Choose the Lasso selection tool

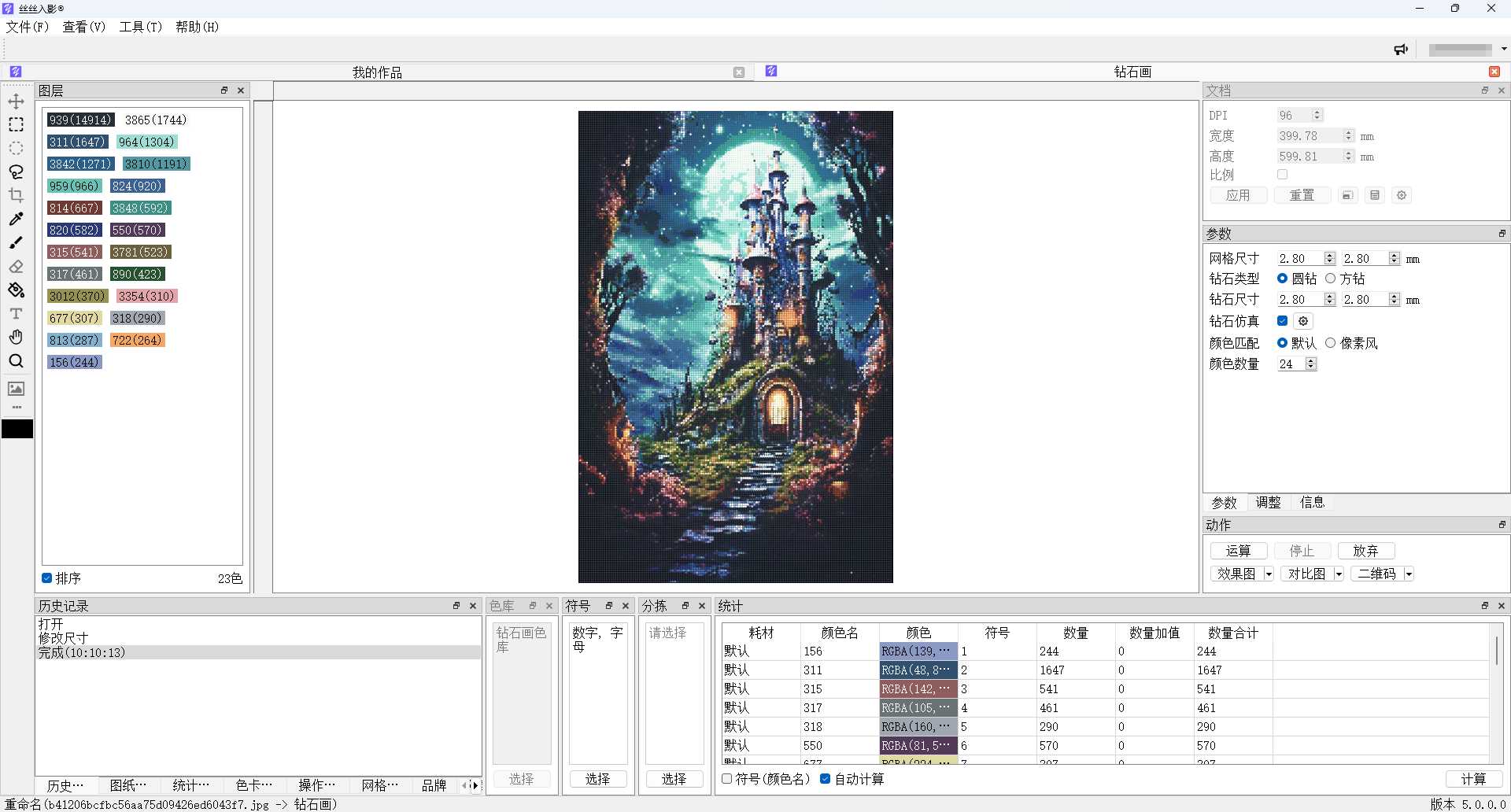pyautogui.click(x=16, y=172)
